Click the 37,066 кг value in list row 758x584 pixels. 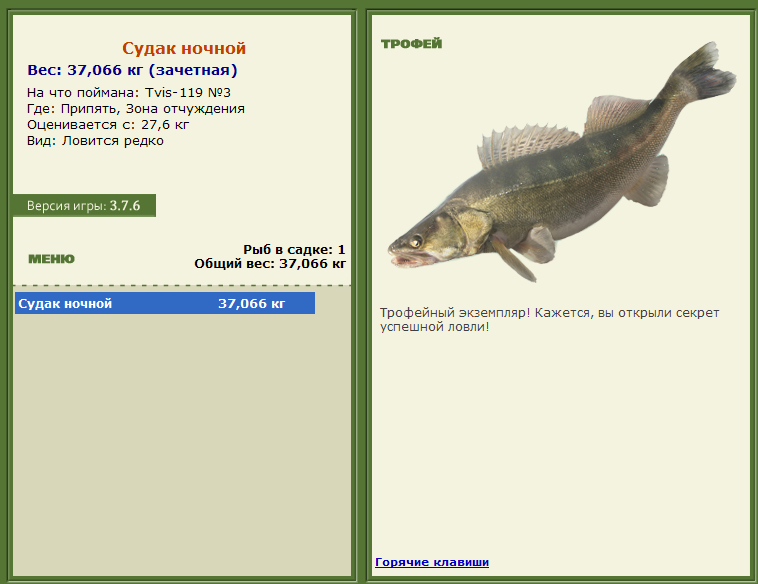[x=251, y=304]
